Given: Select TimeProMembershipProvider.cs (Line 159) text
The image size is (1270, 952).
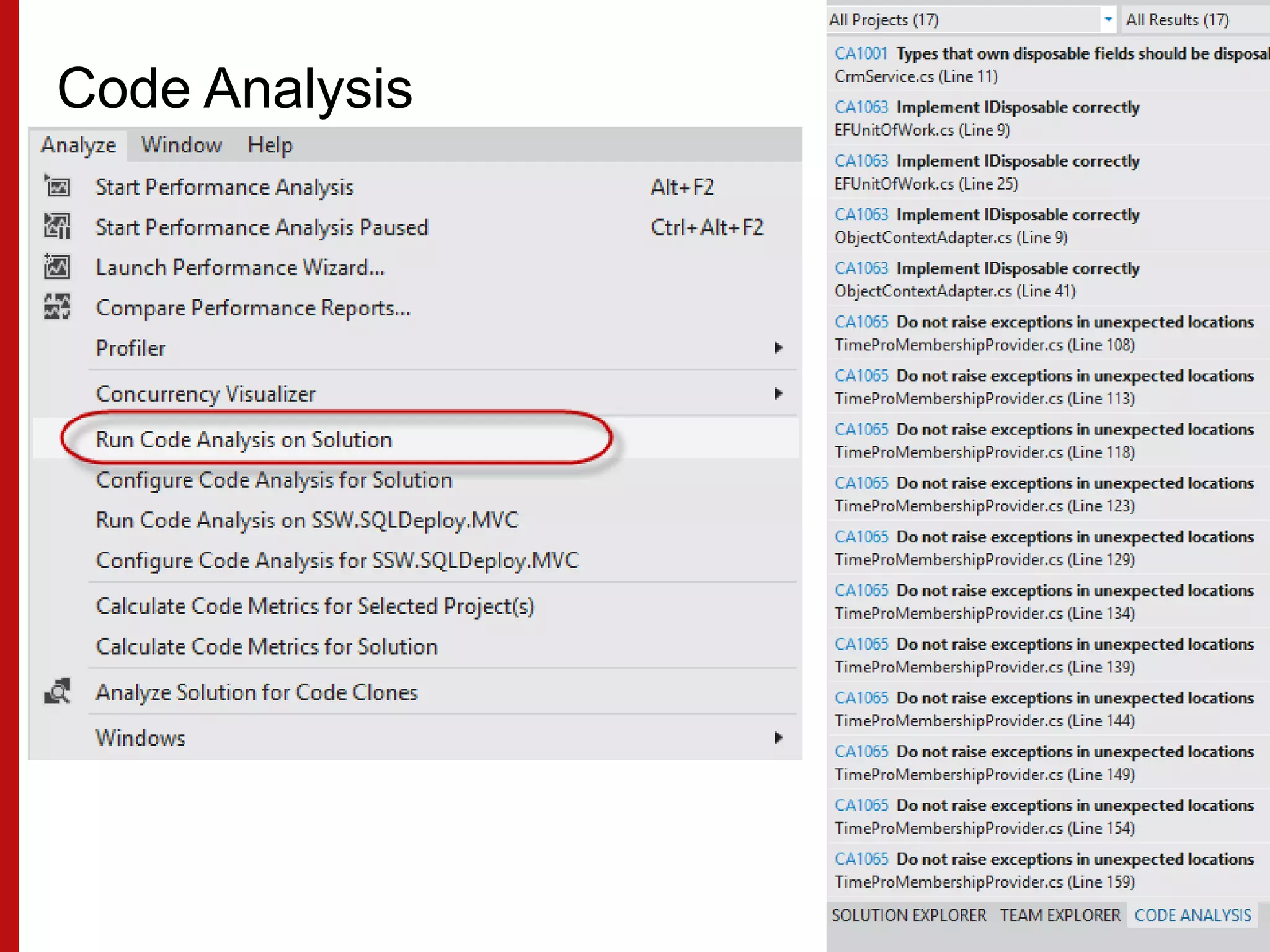Looking at the screenshot, I should coord(985,882).
